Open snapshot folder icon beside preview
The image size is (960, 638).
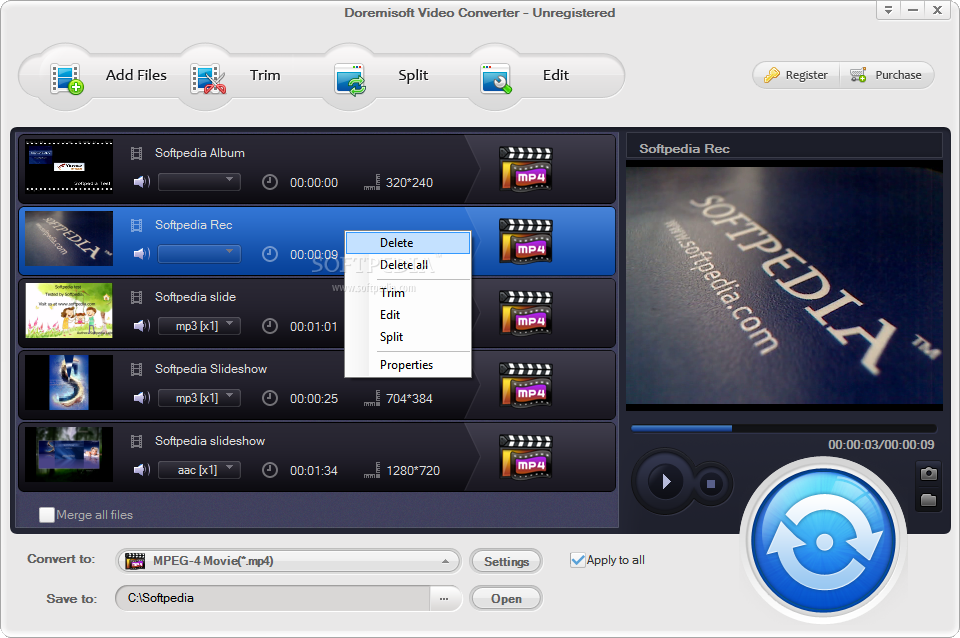point(928,500)
